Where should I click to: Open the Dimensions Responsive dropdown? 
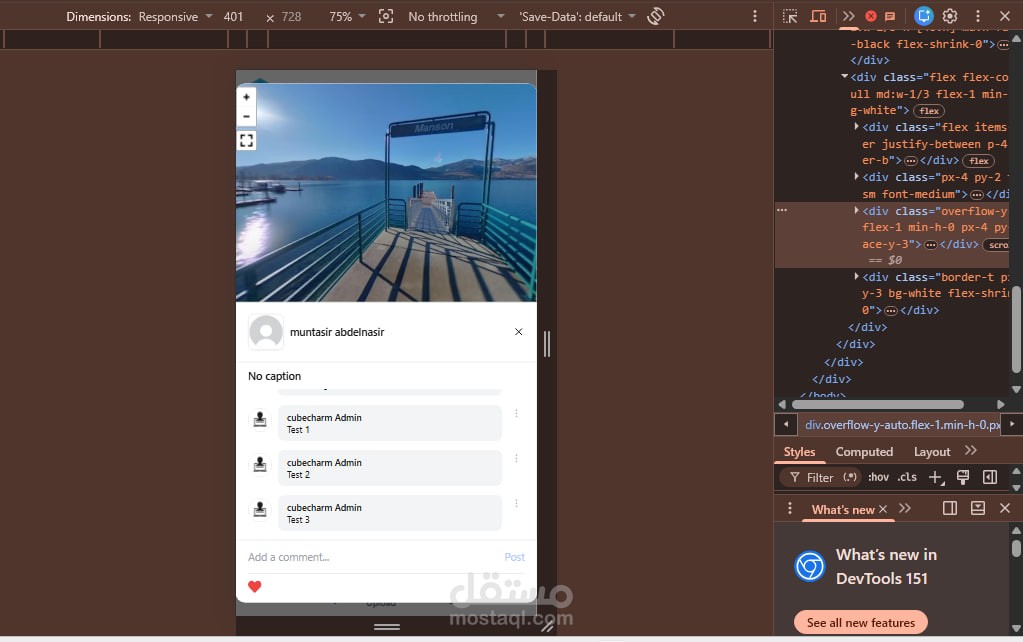tap(175, 16)
